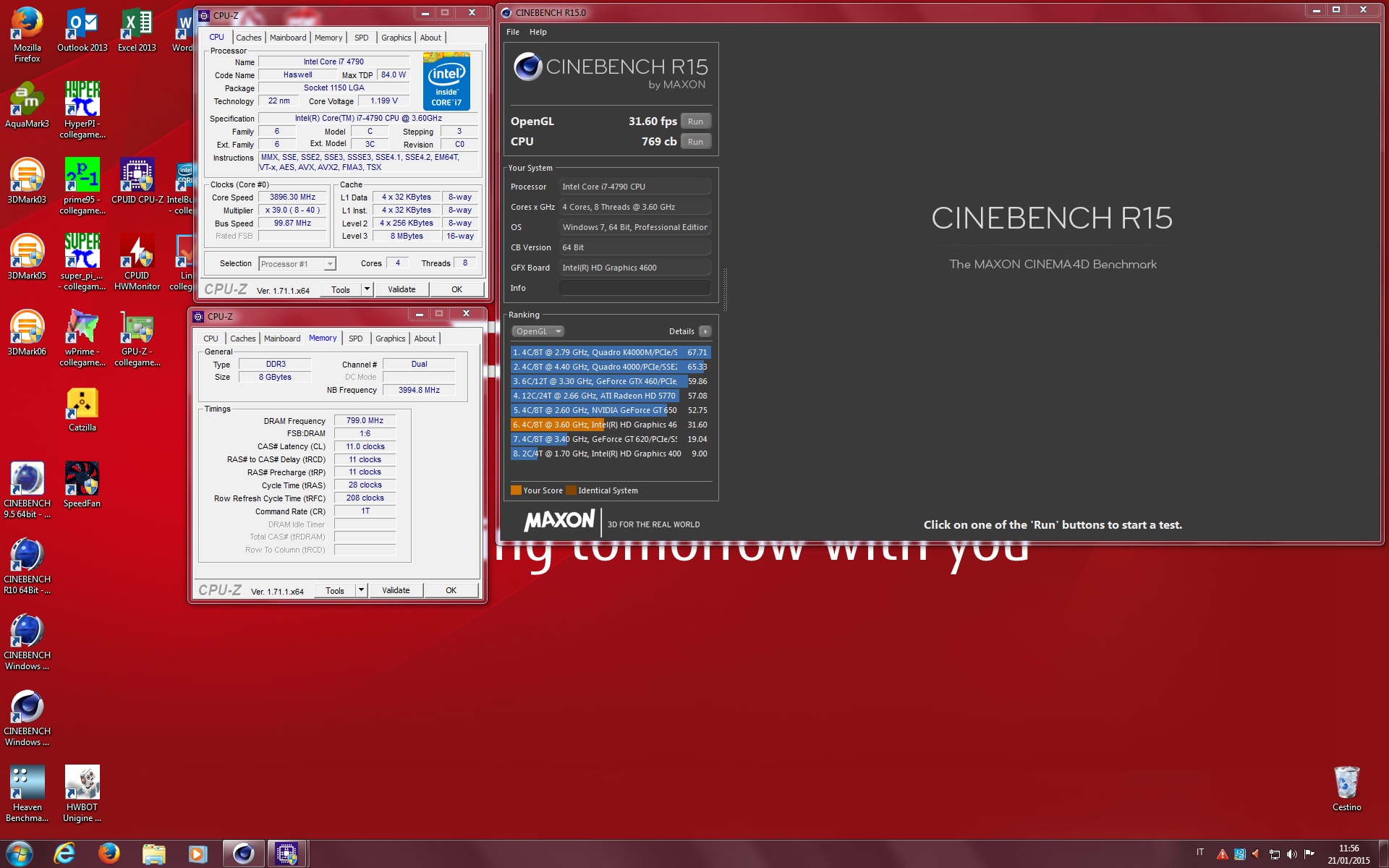Open Excel 2013 desktop shortcut
Screen dimensions: 1389x868
click(x=137, y=30)
